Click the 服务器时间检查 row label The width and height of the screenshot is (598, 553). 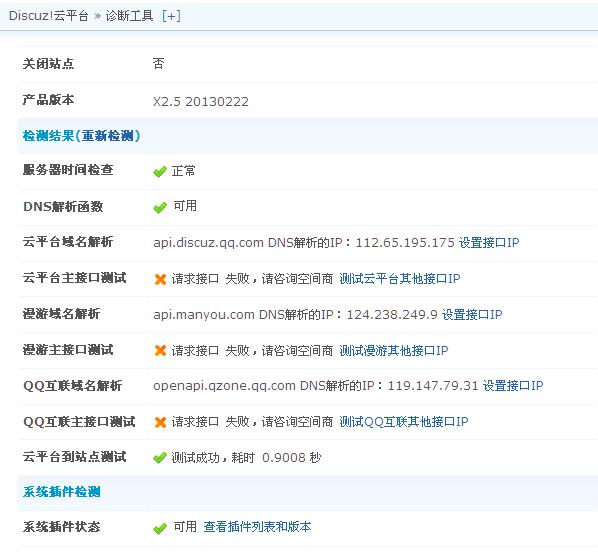tap(68, 170)
